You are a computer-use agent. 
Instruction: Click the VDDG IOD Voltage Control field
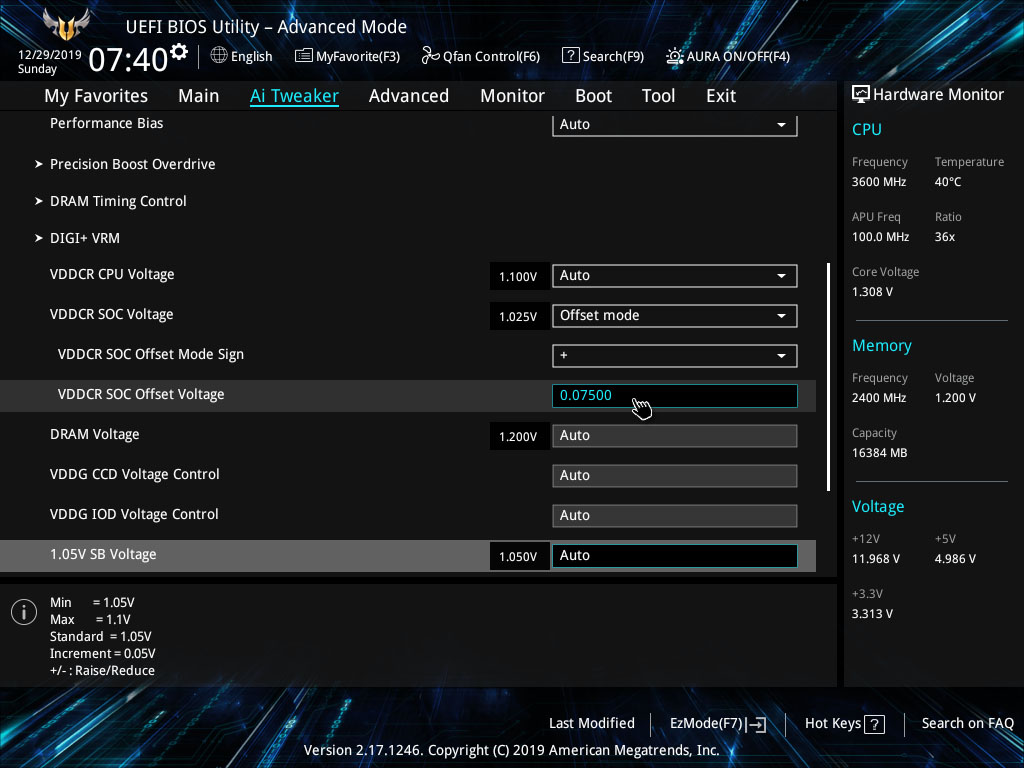click(675, 515)
